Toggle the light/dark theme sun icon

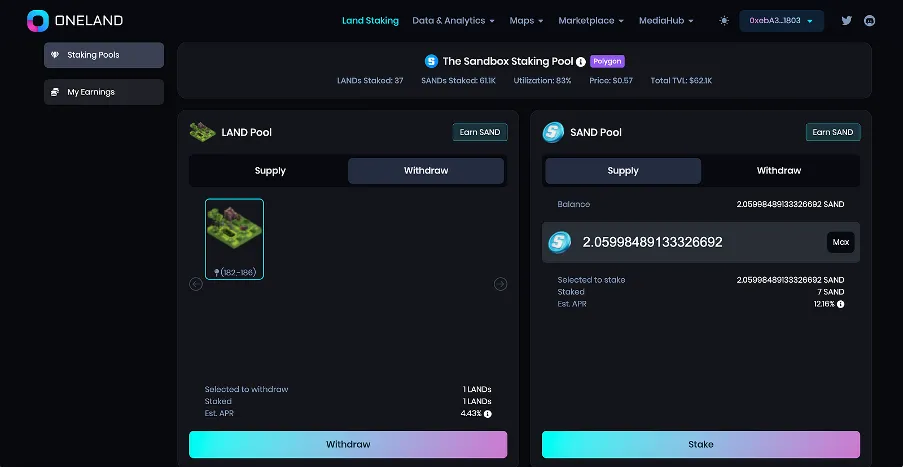tap(724, 21)
